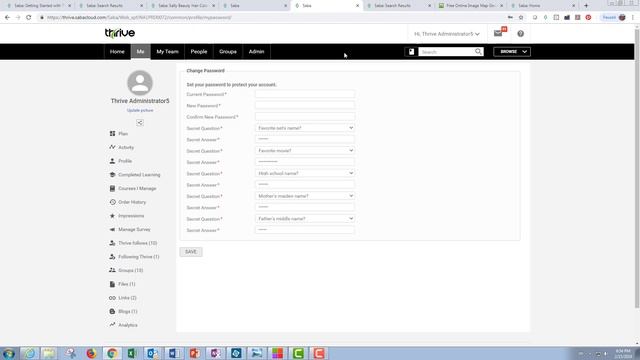Open Thrive follows (10)
The width and height of the screenshot is (640, 360).
tap(138, 243)
